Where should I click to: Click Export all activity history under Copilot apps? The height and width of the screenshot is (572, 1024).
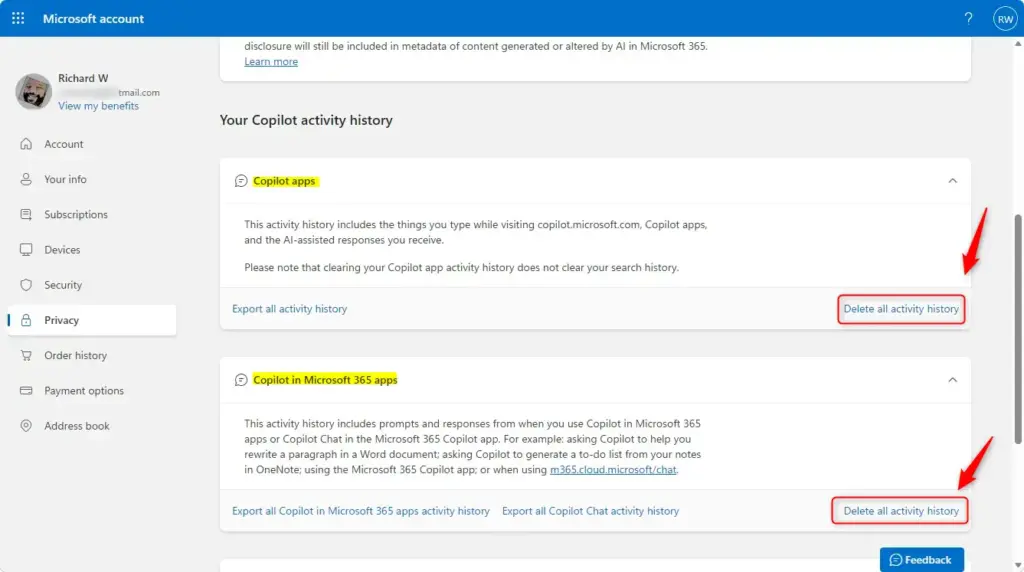point(289,309)
